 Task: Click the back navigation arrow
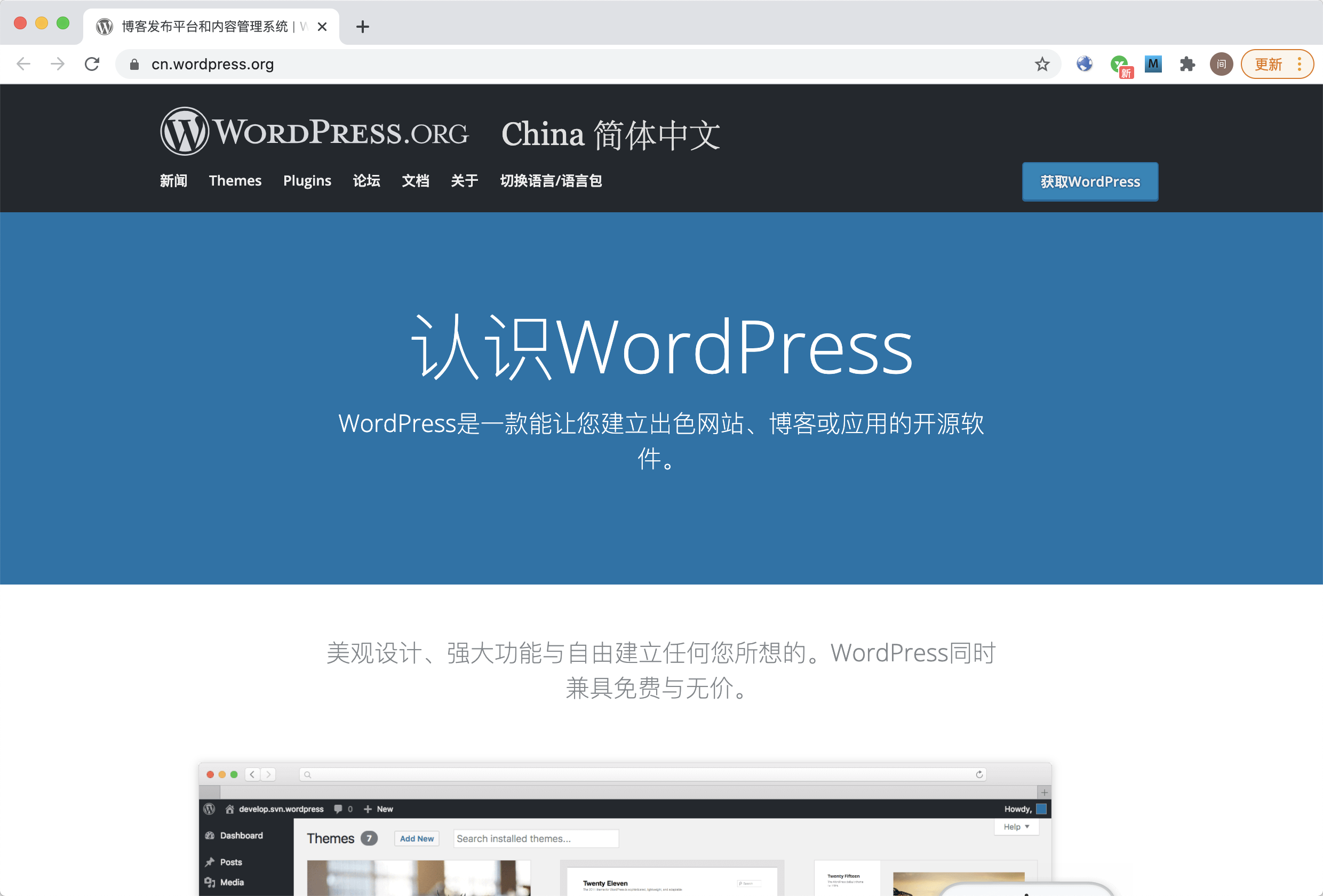(24, 64)
